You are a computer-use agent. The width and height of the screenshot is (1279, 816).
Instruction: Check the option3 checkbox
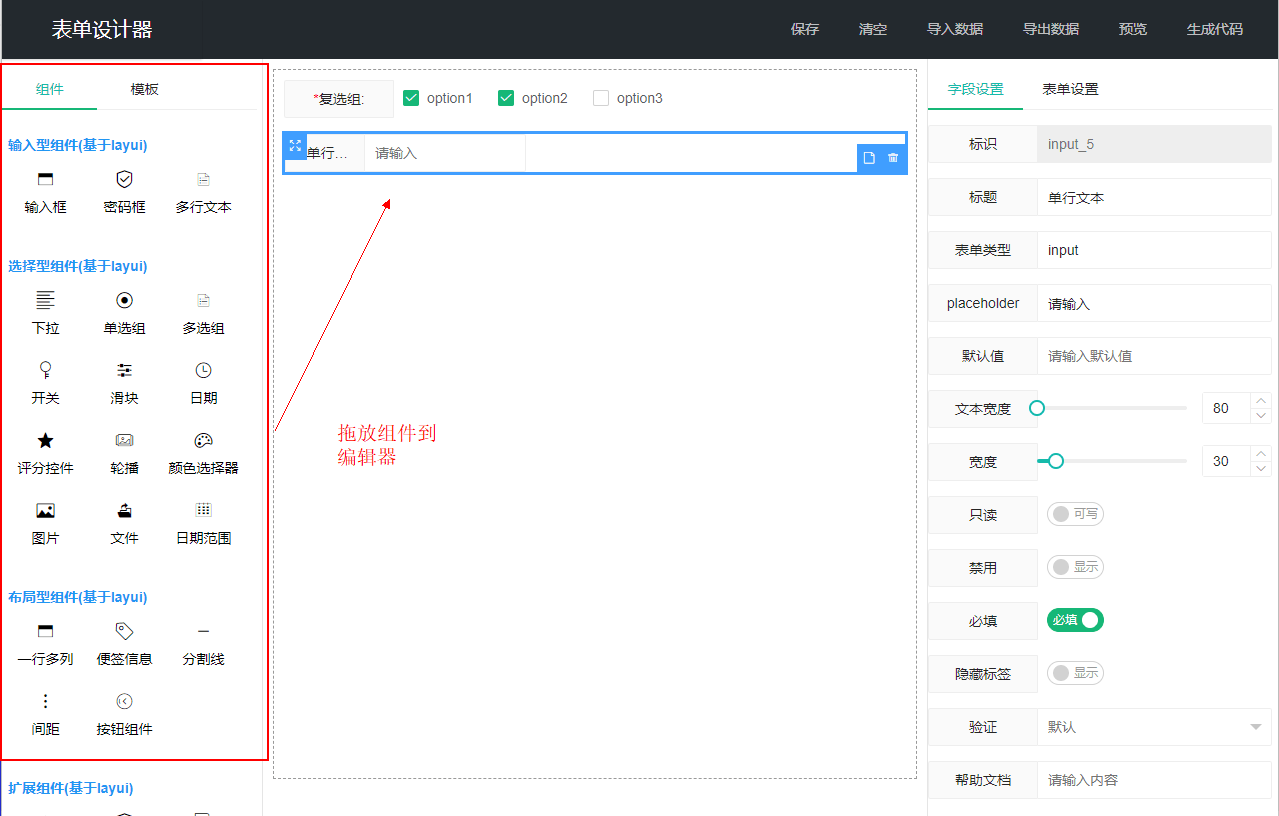click(x=601, y=98)
